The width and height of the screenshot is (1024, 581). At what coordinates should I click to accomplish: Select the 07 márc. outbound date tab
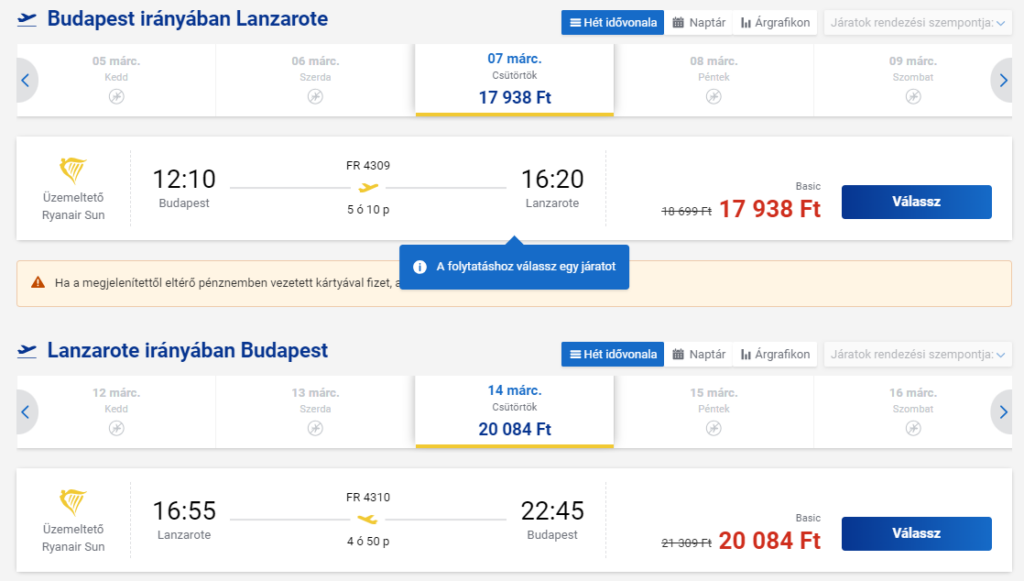(514, 79)
